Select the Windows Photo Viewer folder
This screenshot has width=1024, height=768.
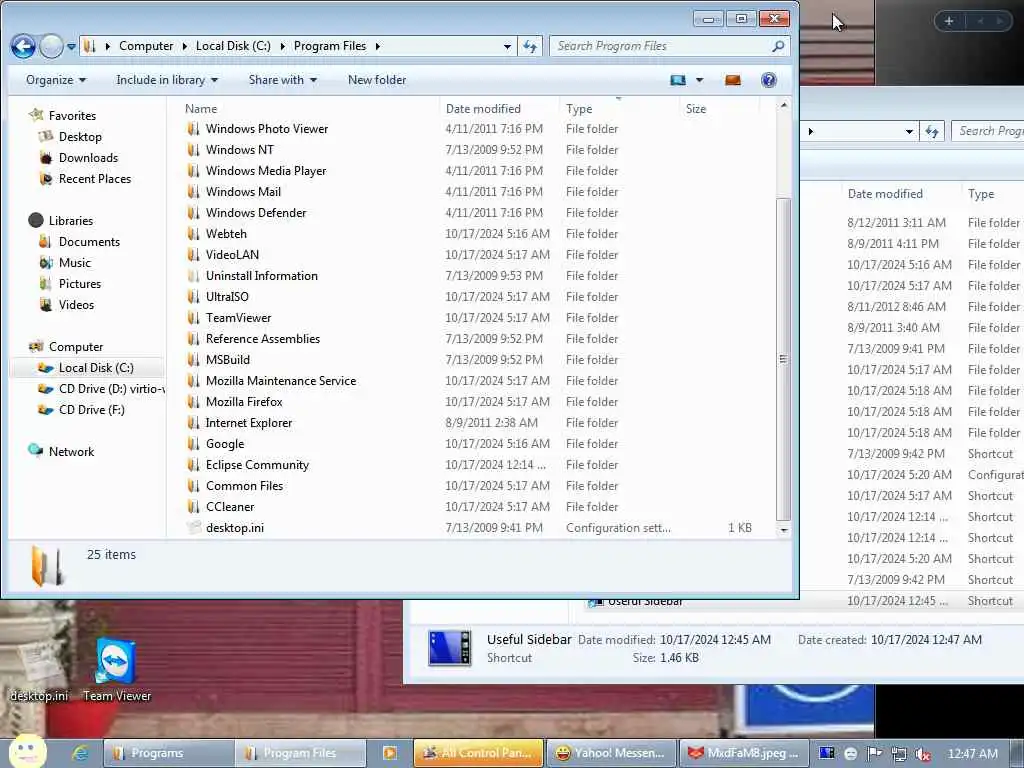point(267,129)
